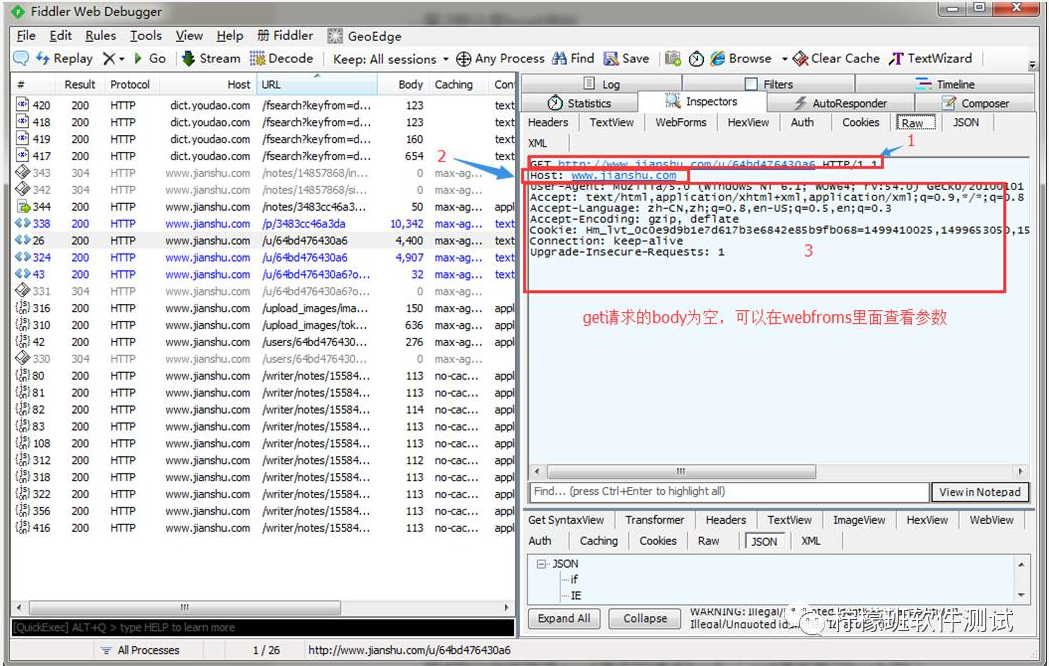The image size is (1049, 666).
Task: Click Any Process target icon
Action: click(464, 59)
